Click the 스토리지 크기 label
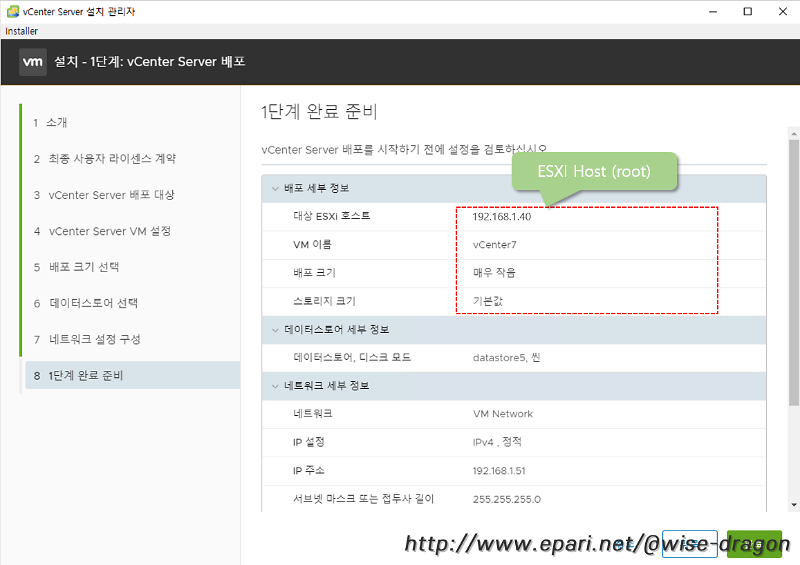 point(324,301)
